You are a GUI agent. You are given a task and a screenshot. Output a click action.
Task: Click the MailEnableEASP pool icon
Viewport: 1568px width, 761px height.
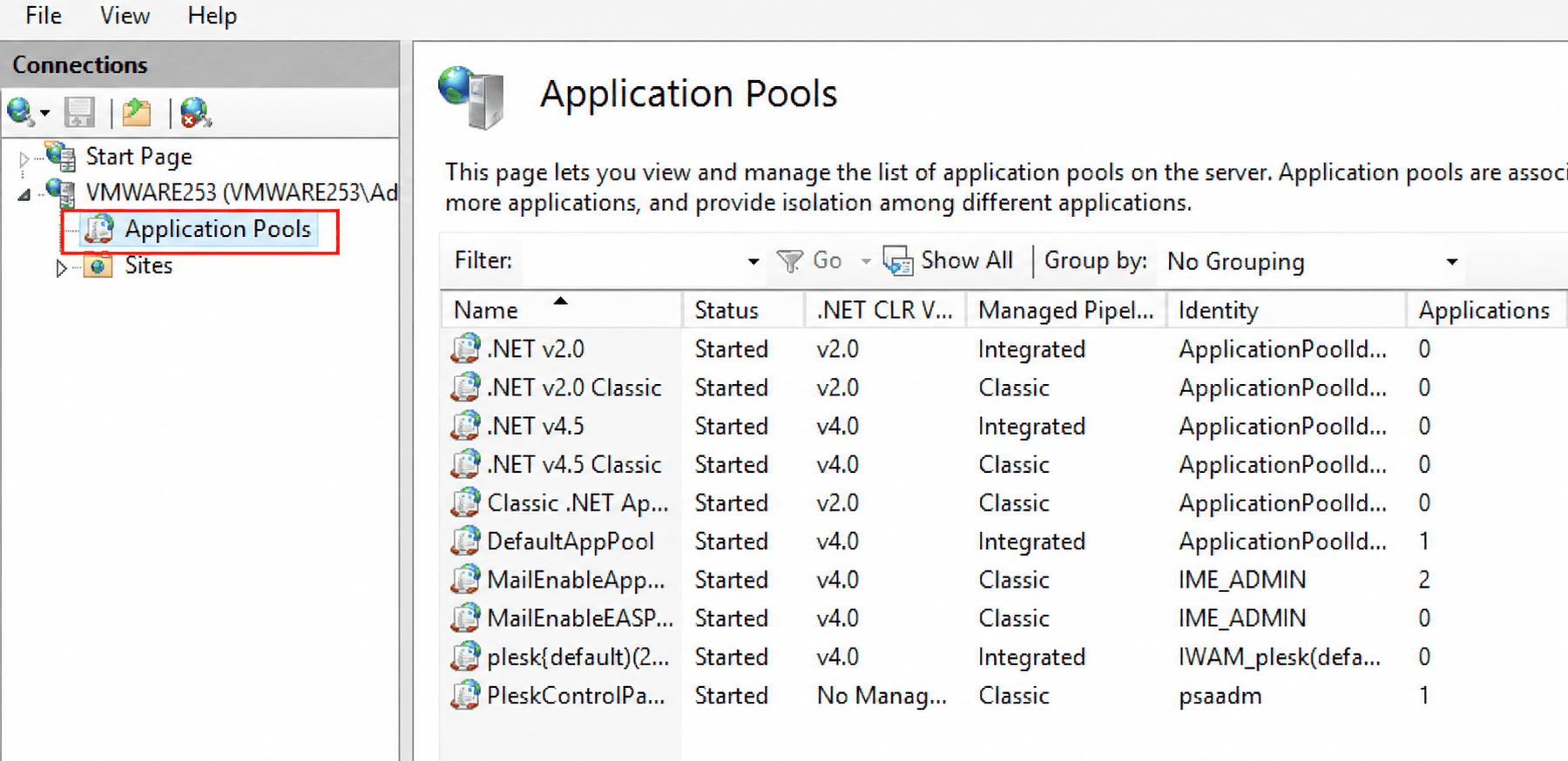[466, 617]
